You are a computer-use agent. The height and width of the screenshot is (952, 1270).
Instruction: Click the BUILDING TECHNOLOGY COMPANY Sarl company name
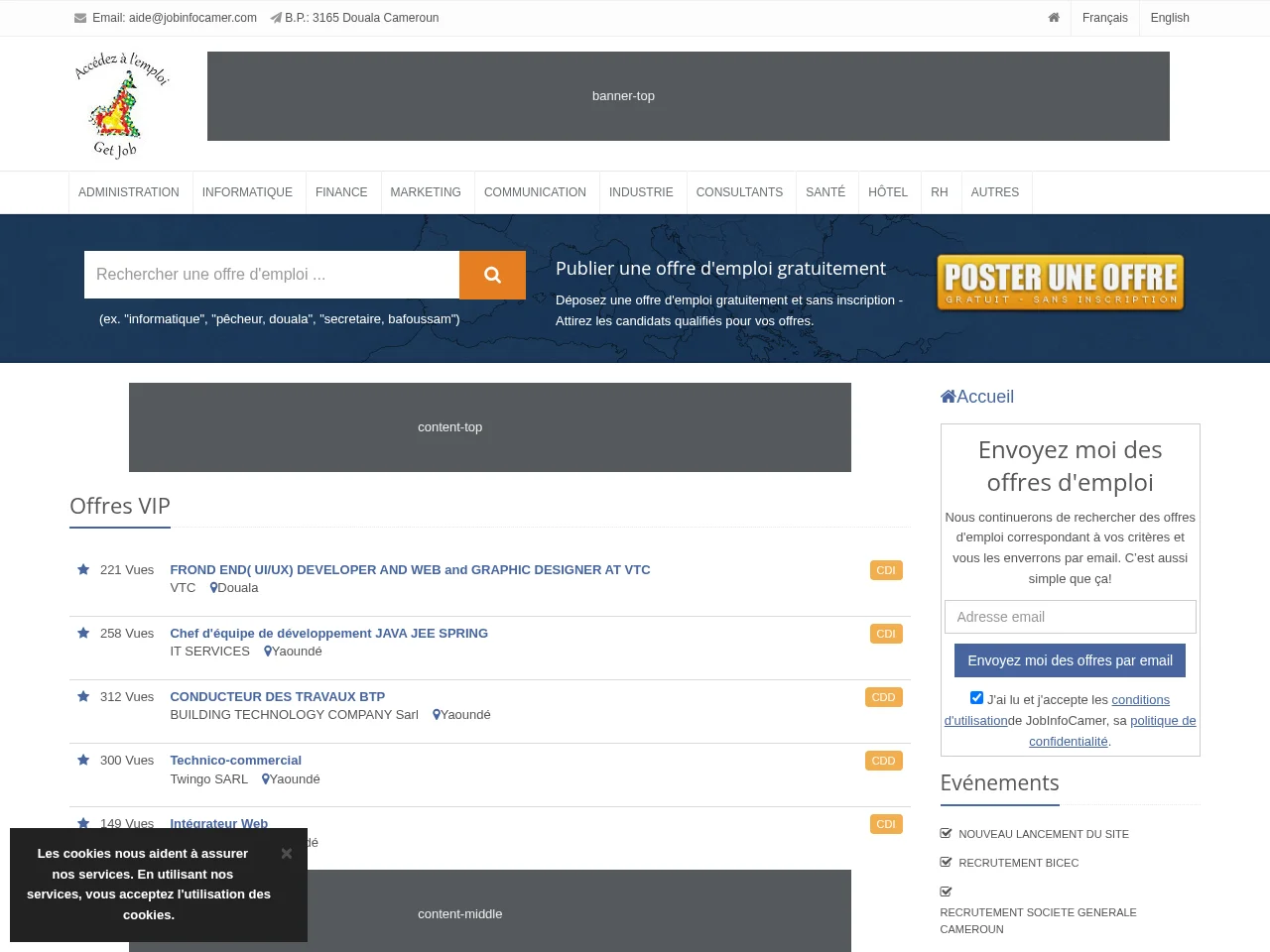pyautogui.click(x=294, y=715)
